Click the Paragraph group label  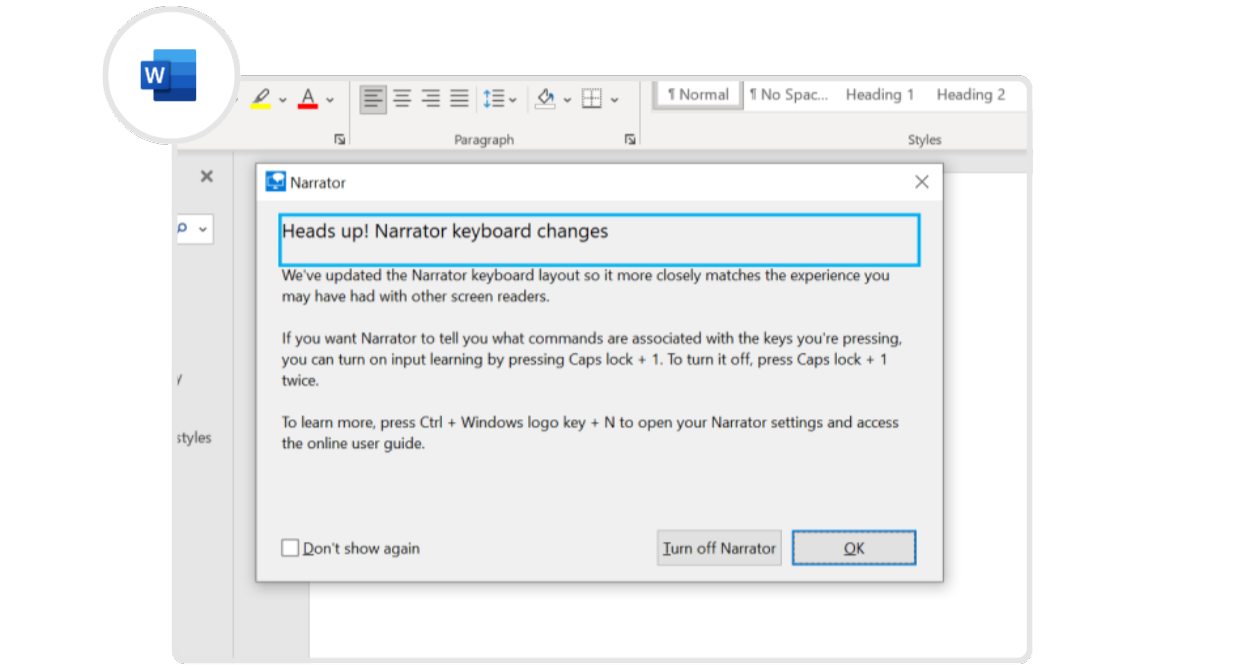[484, 140]
